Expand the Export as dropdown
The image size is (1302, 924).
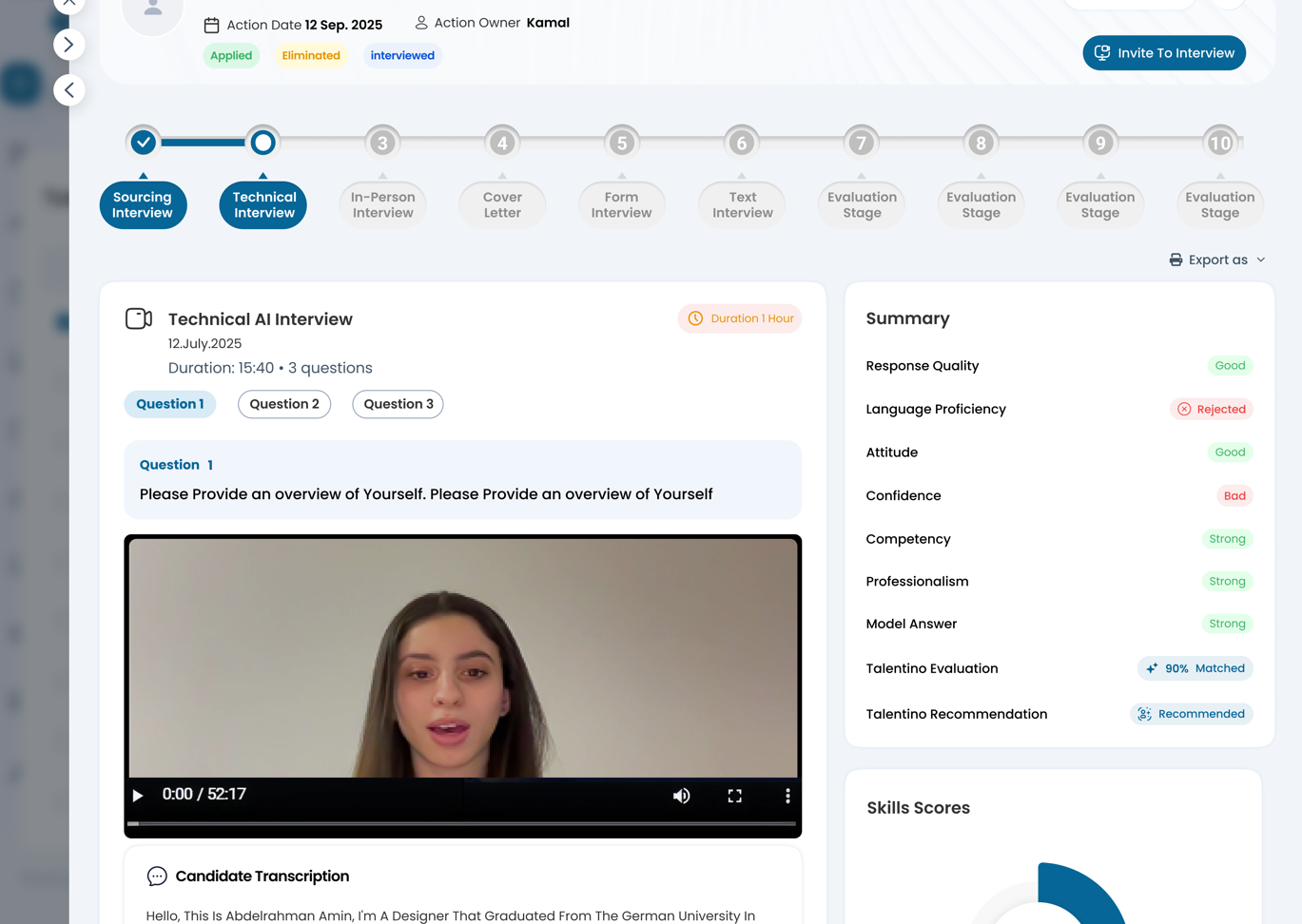point(1216,260)
